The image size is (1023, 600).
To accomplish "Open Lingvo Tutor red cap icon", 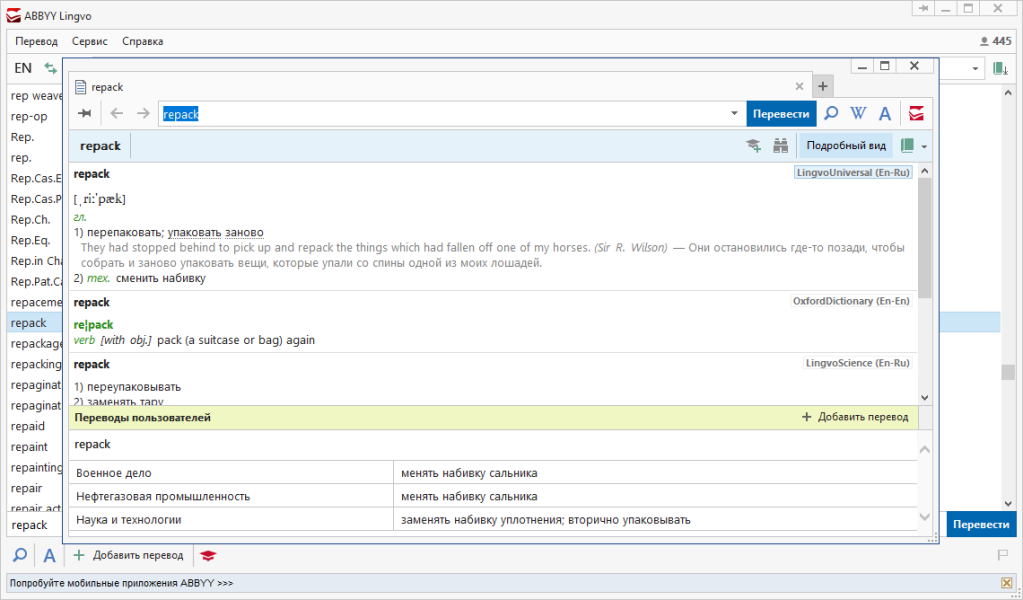I will [208, 556].
